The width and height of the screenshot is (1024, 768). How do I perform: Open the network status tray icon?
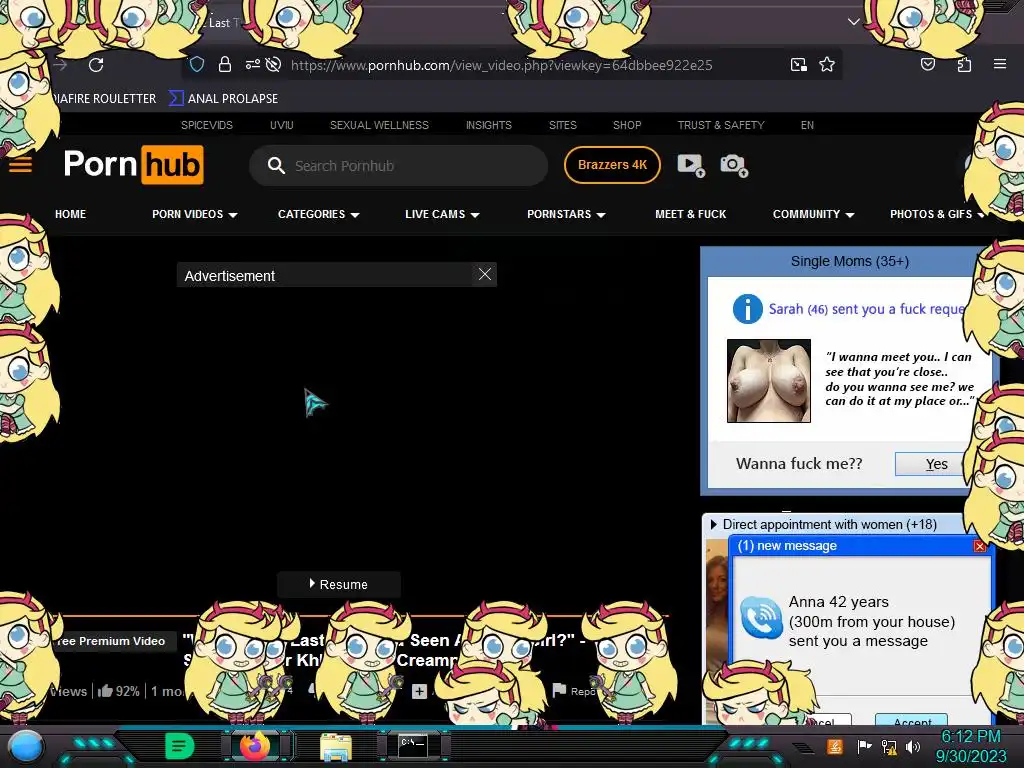pos(889,747)
